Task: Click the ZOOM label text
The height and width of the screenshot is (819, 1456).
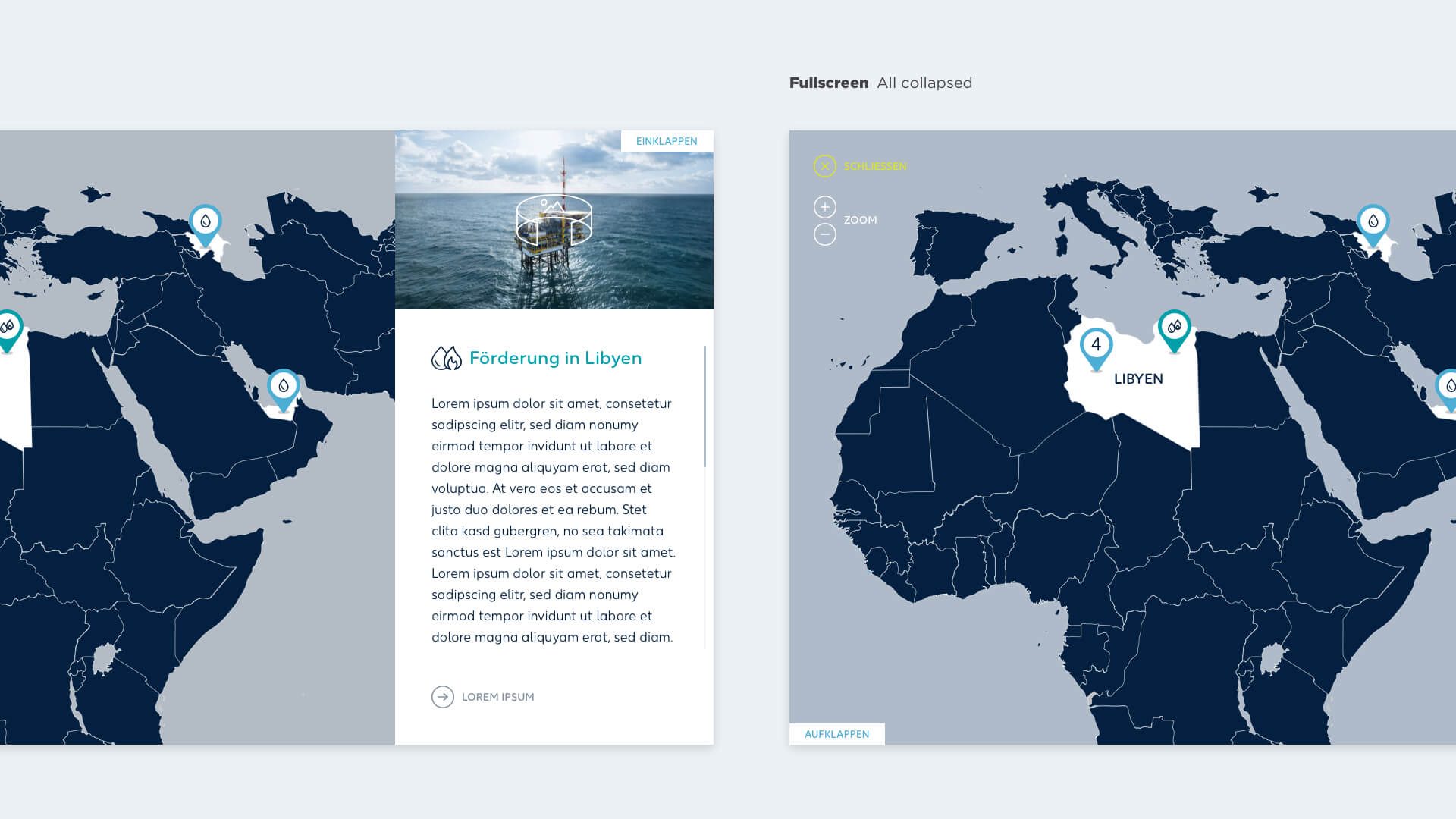Action: tap(860, 220)
